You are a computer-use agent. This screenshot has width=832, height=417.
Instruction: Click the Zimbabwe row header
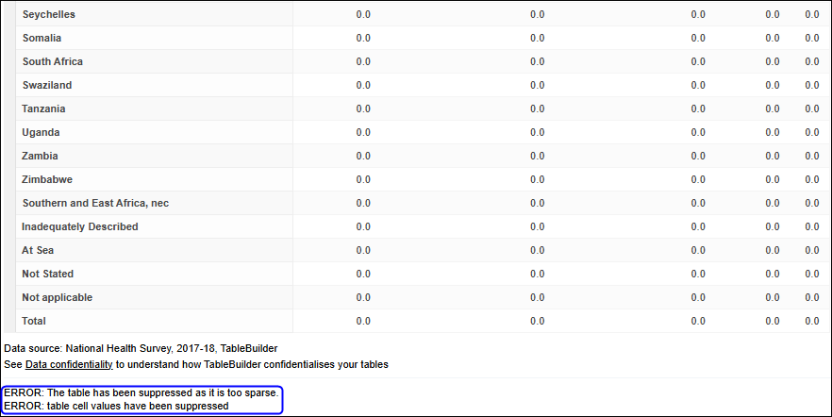point(47,179)
